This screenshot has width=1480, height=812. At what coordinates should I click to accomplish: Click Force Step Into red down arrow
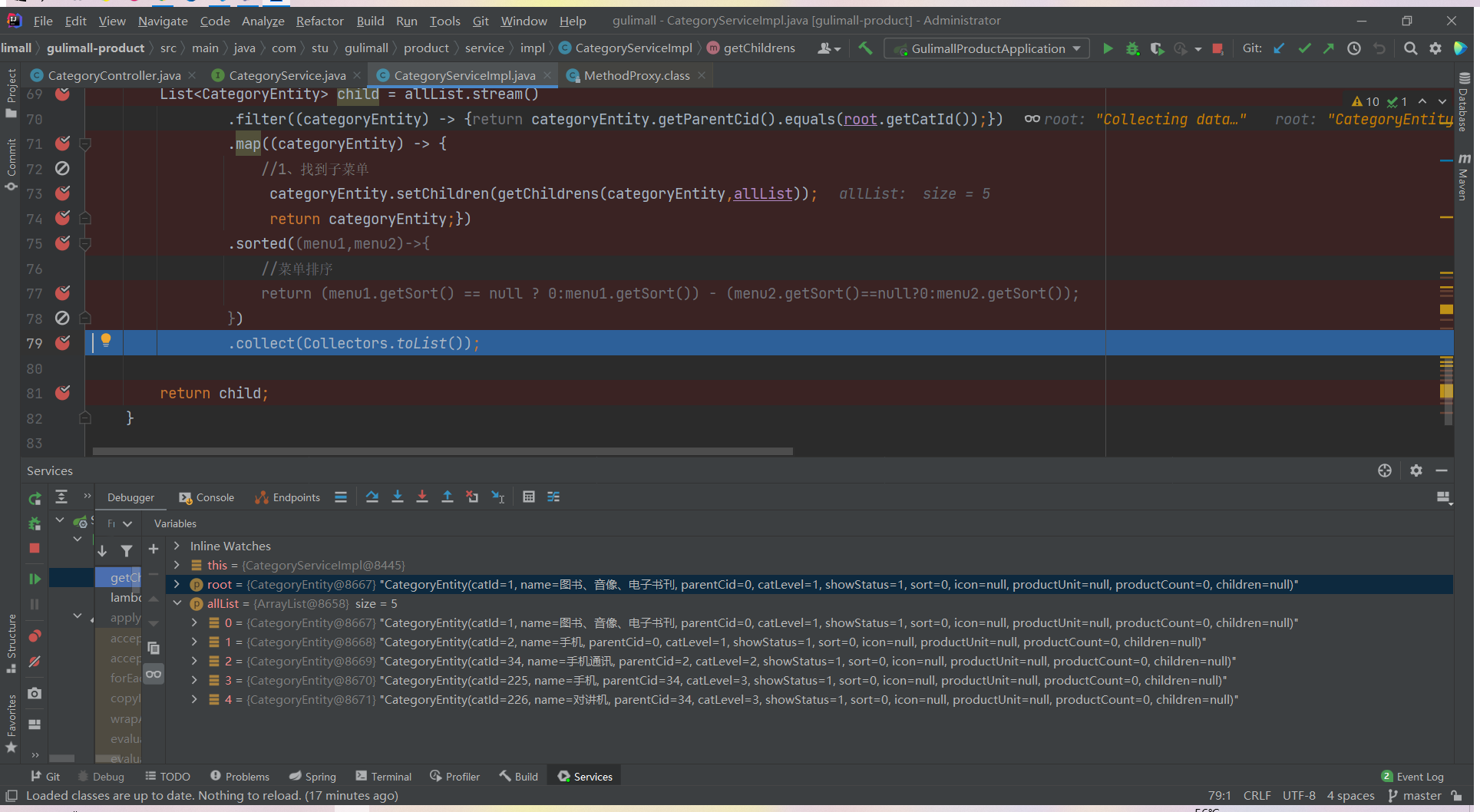point(422,497)
